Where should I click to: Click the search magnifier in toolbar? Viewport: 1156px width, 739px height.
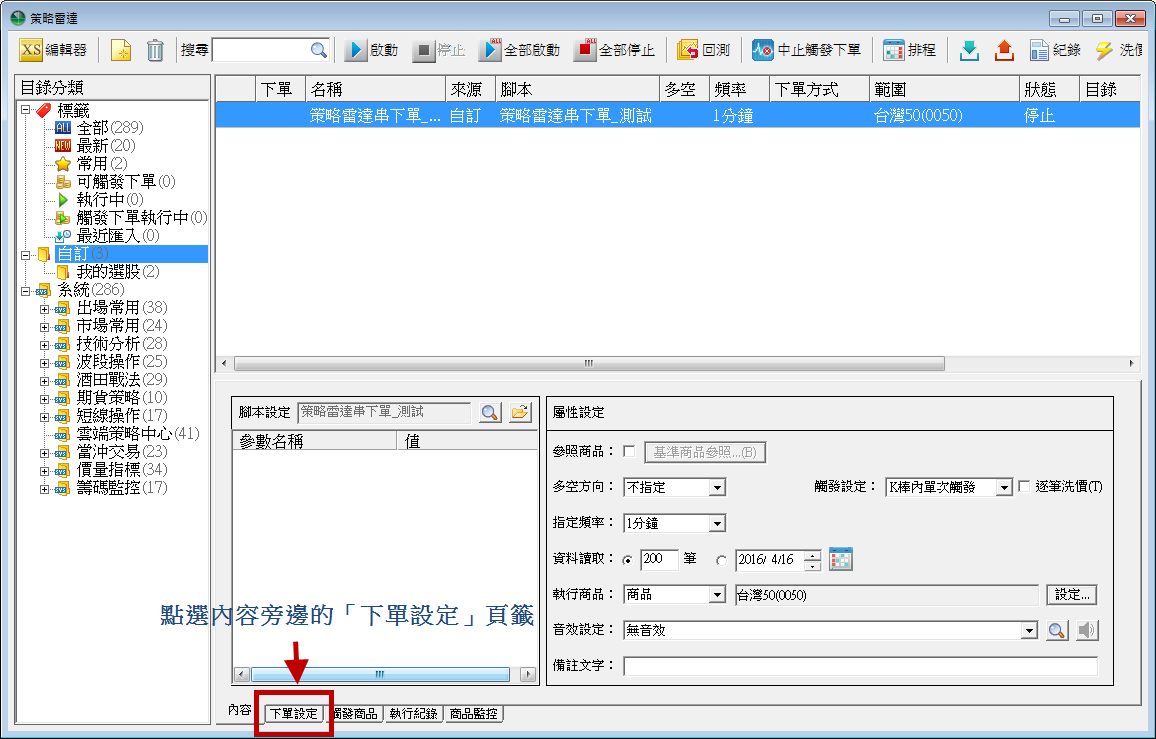tap(318, 50)
